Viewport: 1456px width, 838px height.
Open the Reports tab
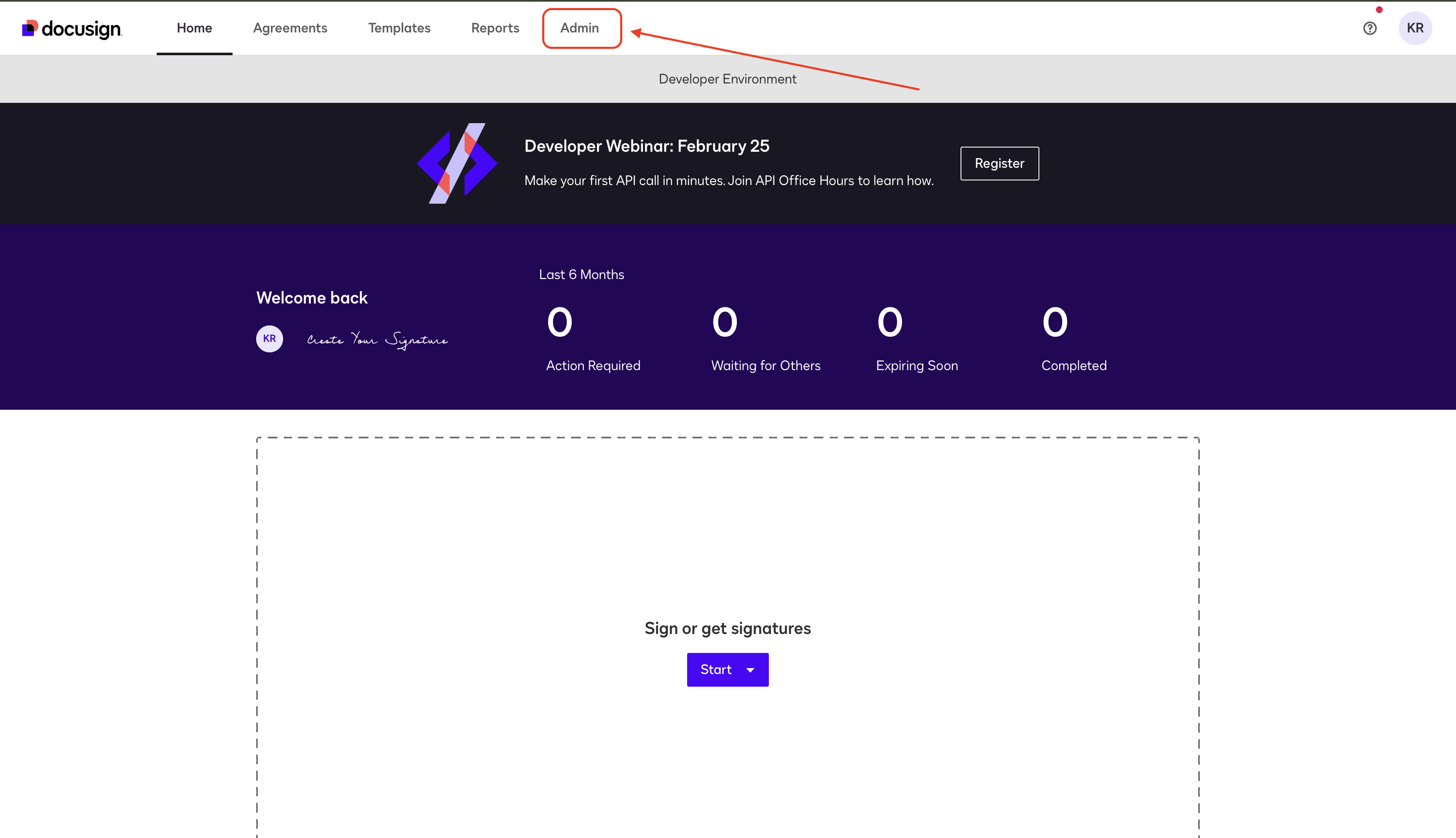click(x=495, y=28)
